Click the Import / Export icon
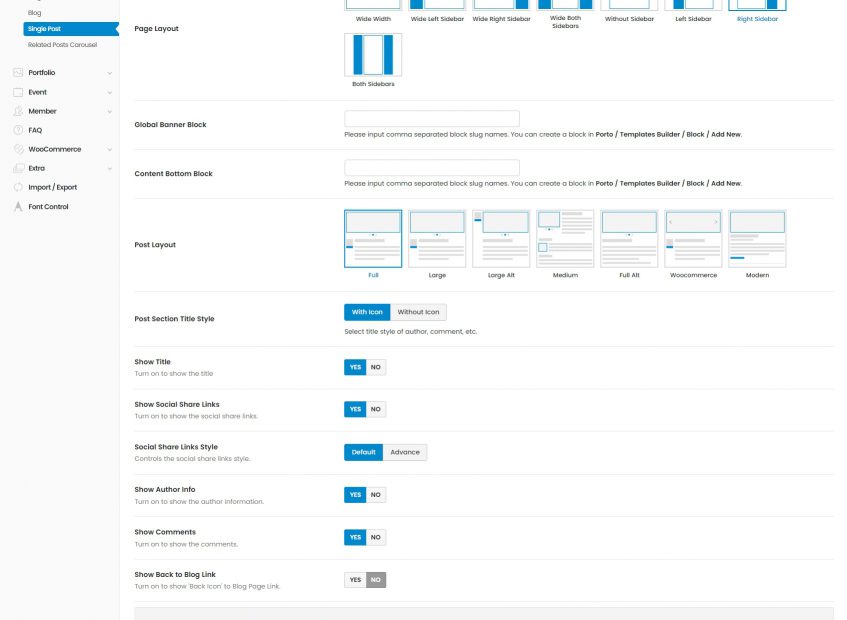This screenshot has width=847, height=620. point(18,187)
